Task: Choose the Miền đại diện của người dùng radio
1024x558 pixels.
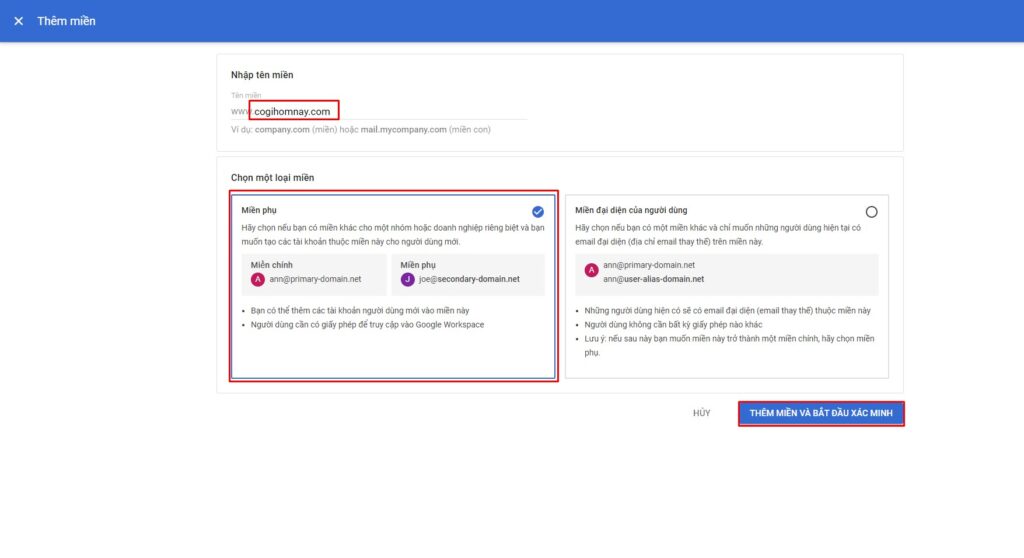Action: 871,211
